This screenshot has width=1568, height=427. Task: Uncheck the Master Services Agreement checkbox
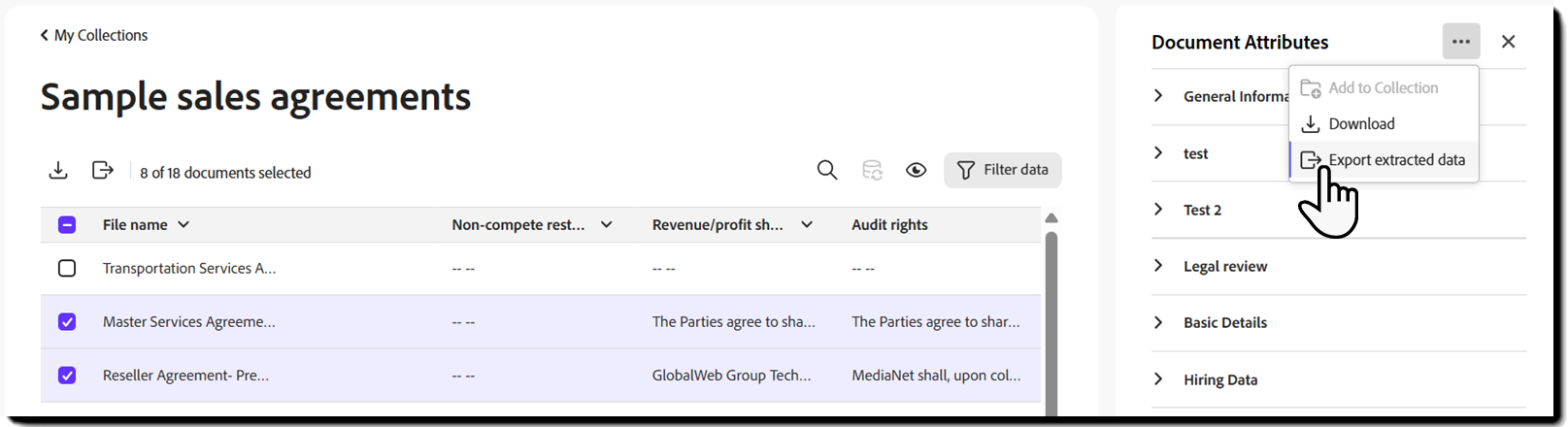67,321
